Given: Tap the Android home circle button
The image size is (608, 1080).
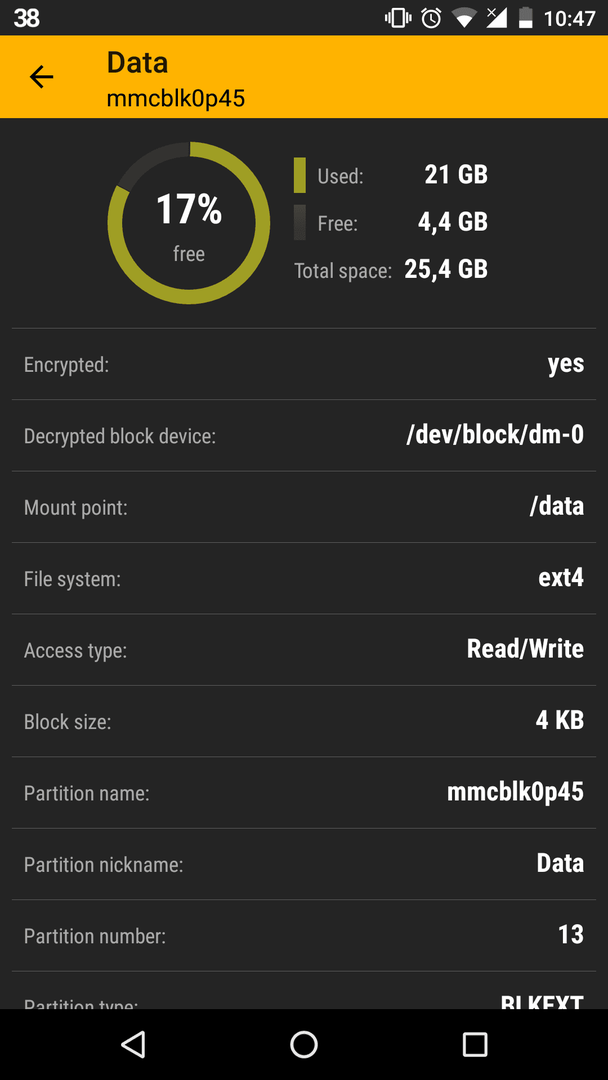Looking at the screenshot, I should point(304,1044).
